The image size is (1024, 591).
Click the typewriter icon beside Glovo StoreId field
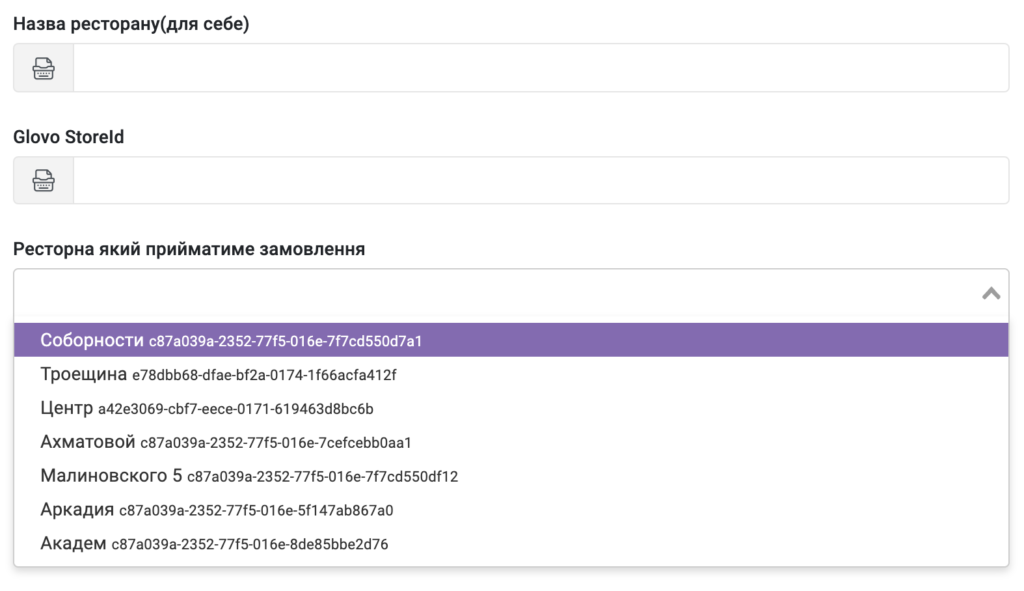click(x=43, y=180)
